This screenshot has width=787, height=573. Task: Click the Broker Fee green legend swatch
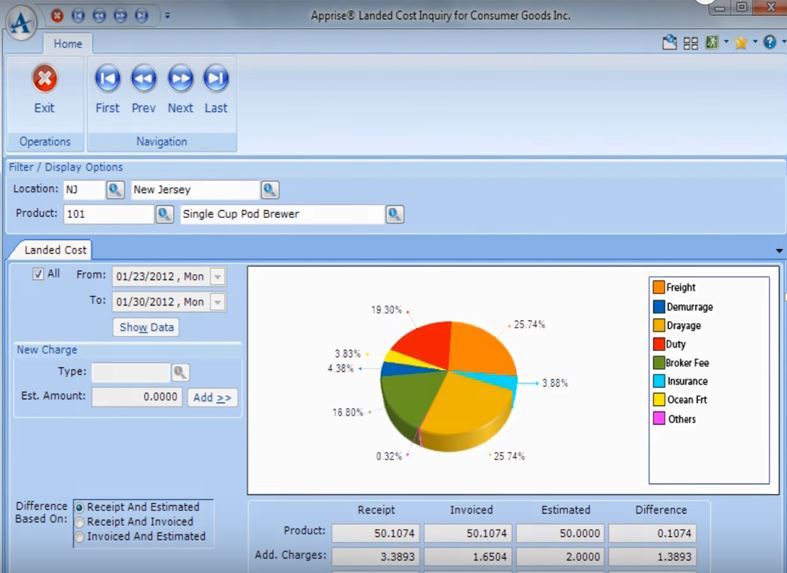click(x=659, y=362)
